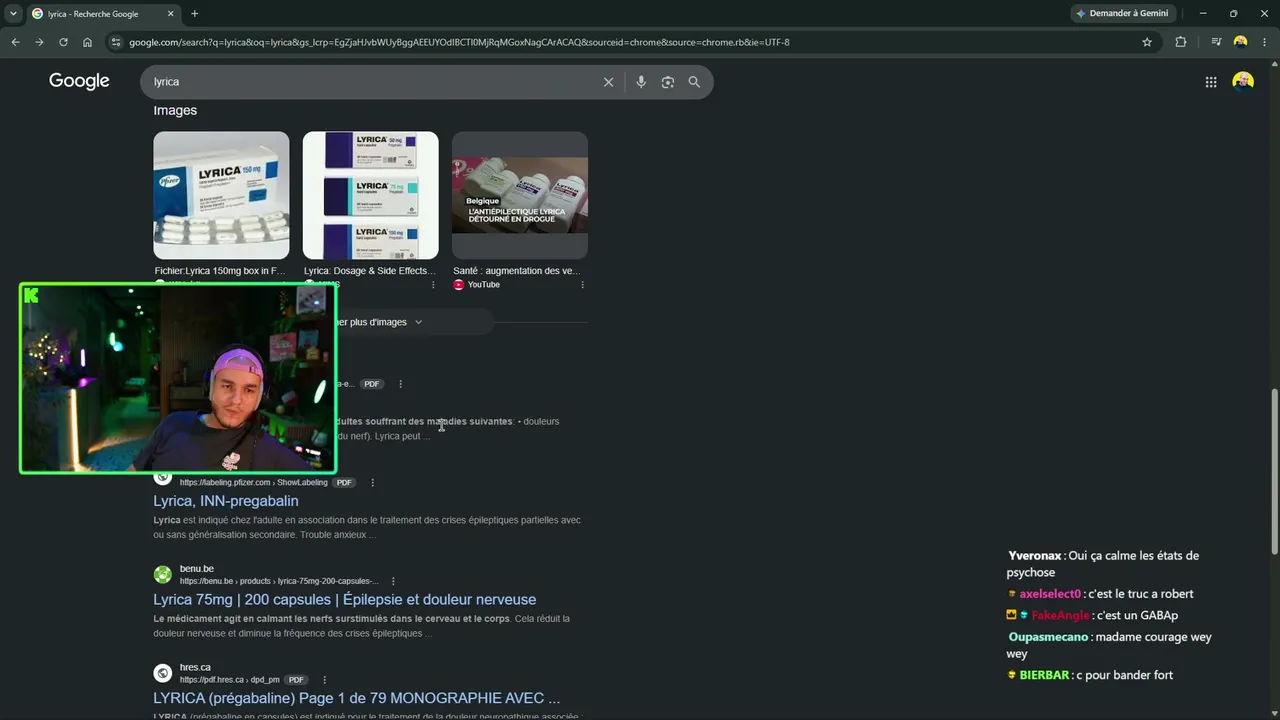1280x720 pixels.
Task: Click the page vertical scrollbar thumb
Action: [x=1274, y=472]
